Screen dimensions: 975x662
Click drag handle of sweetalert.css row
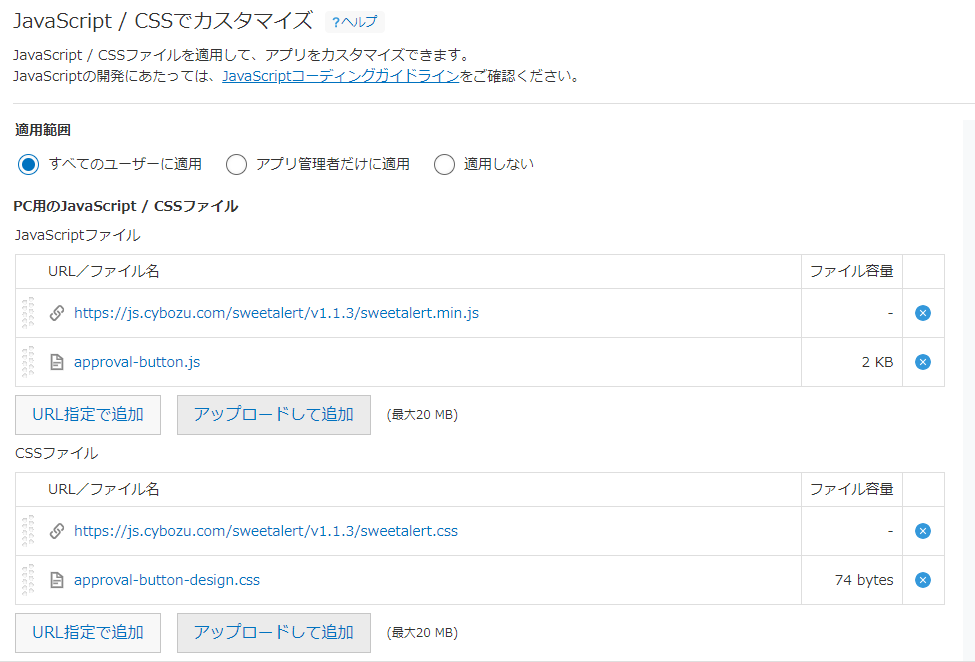coord(28,531)
